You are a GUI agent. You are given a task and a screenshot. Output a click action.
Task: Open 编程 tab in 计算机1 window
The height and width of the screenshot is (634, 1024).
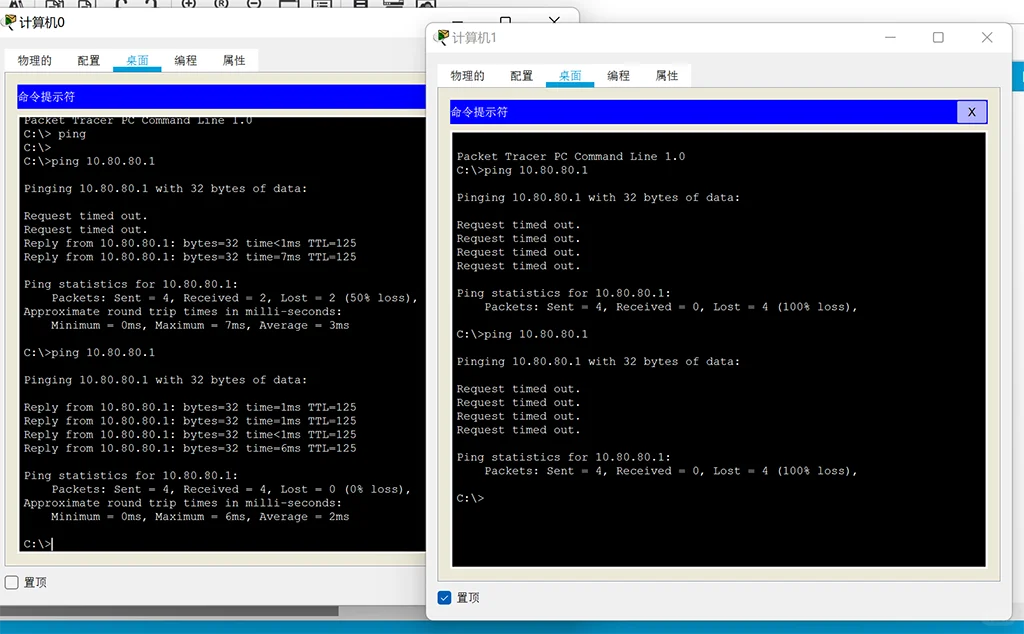[618, 75]
